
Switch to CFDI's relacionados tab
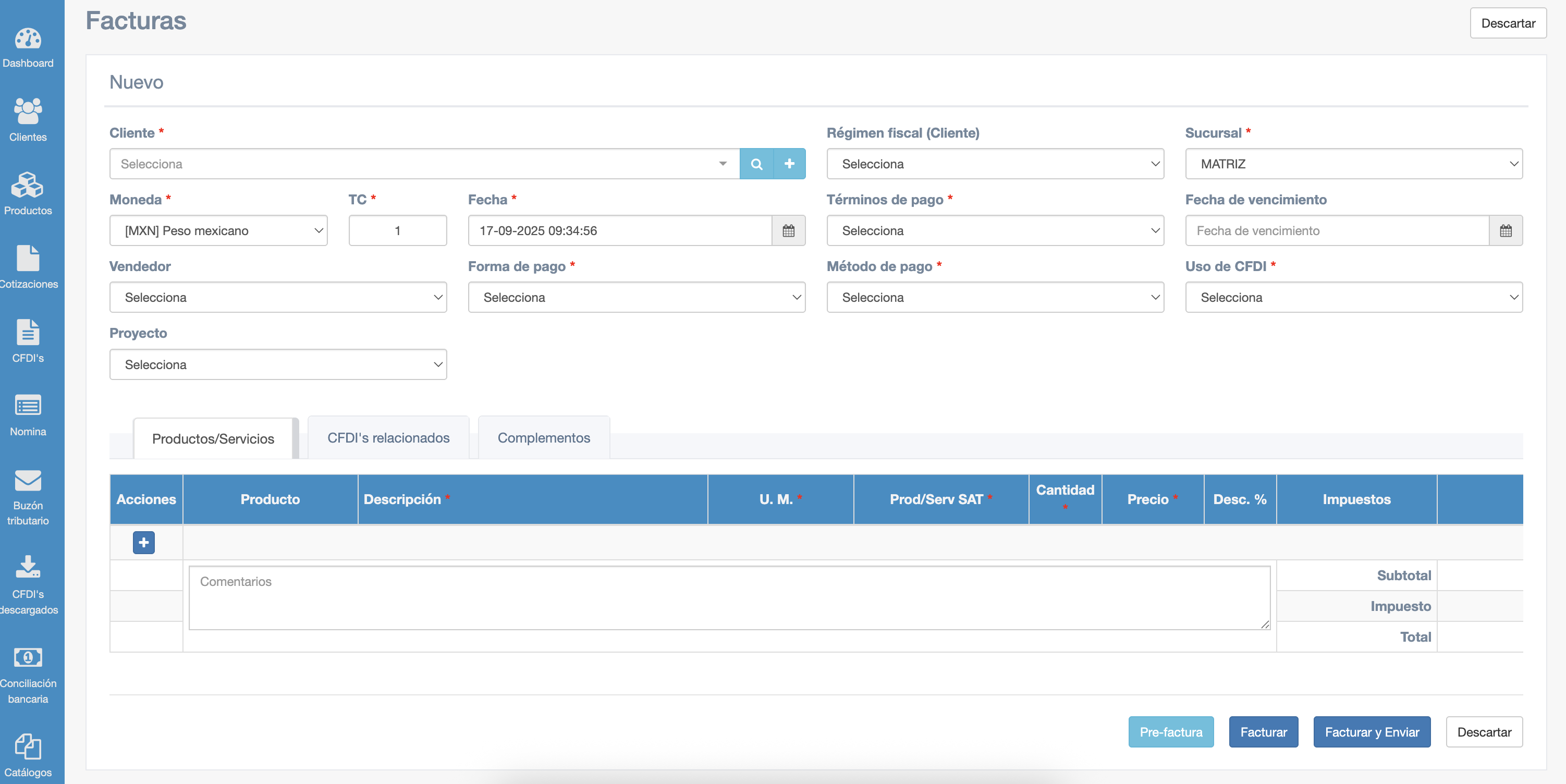tap(388, 437)
